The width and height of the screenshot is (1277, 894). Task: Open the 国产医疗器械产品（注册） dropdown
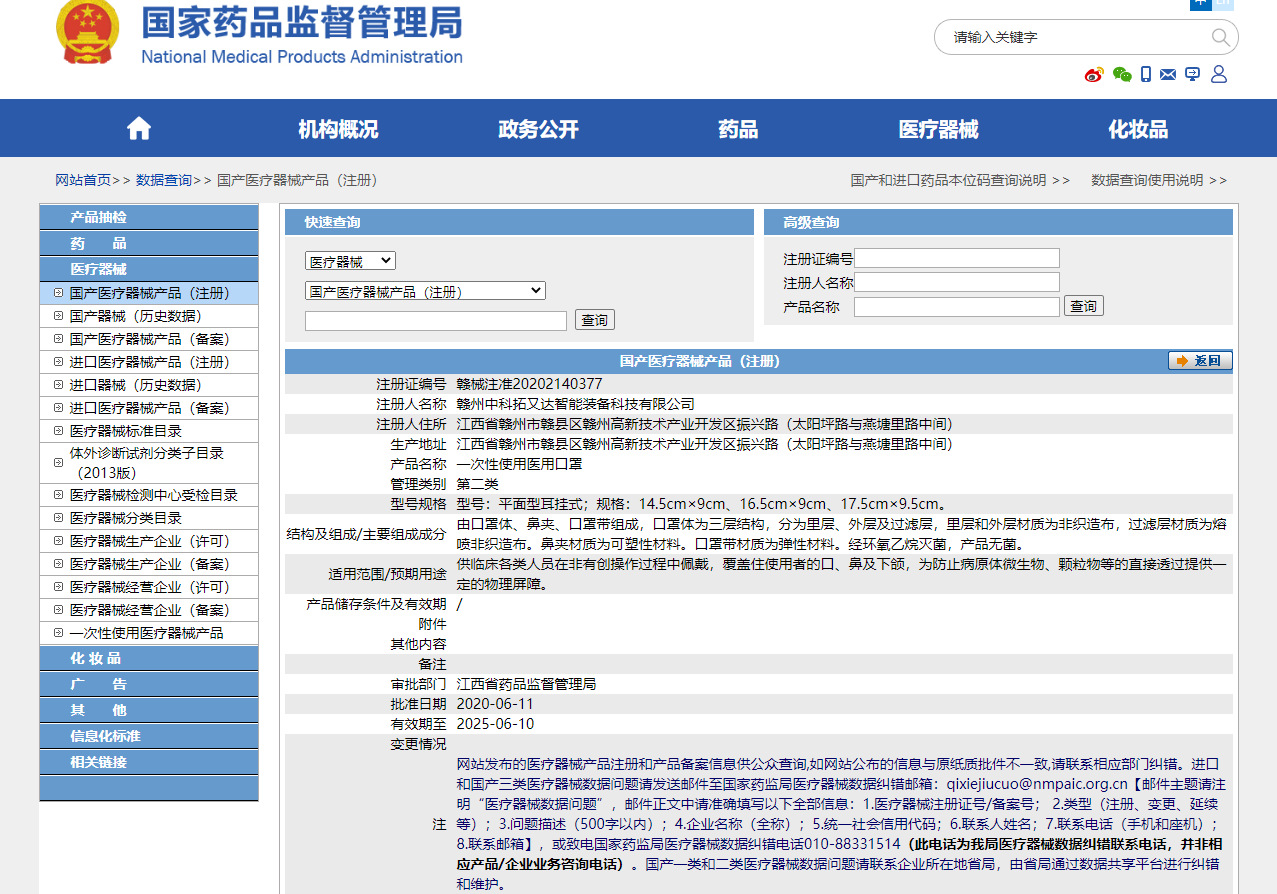(x=425, y=291)
